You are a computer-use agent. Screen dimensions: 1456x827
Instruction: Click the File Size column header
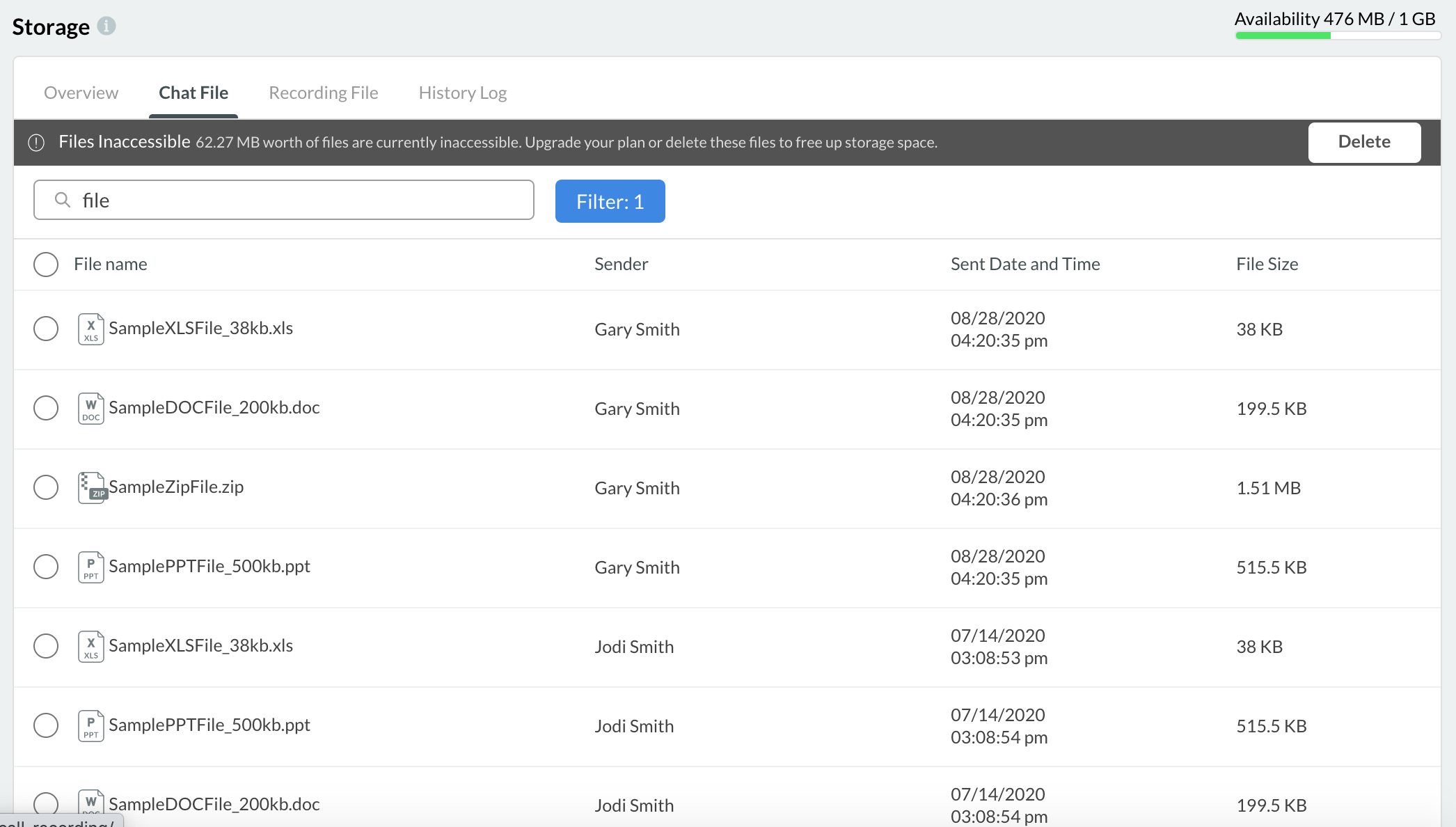click(1267, 264)
